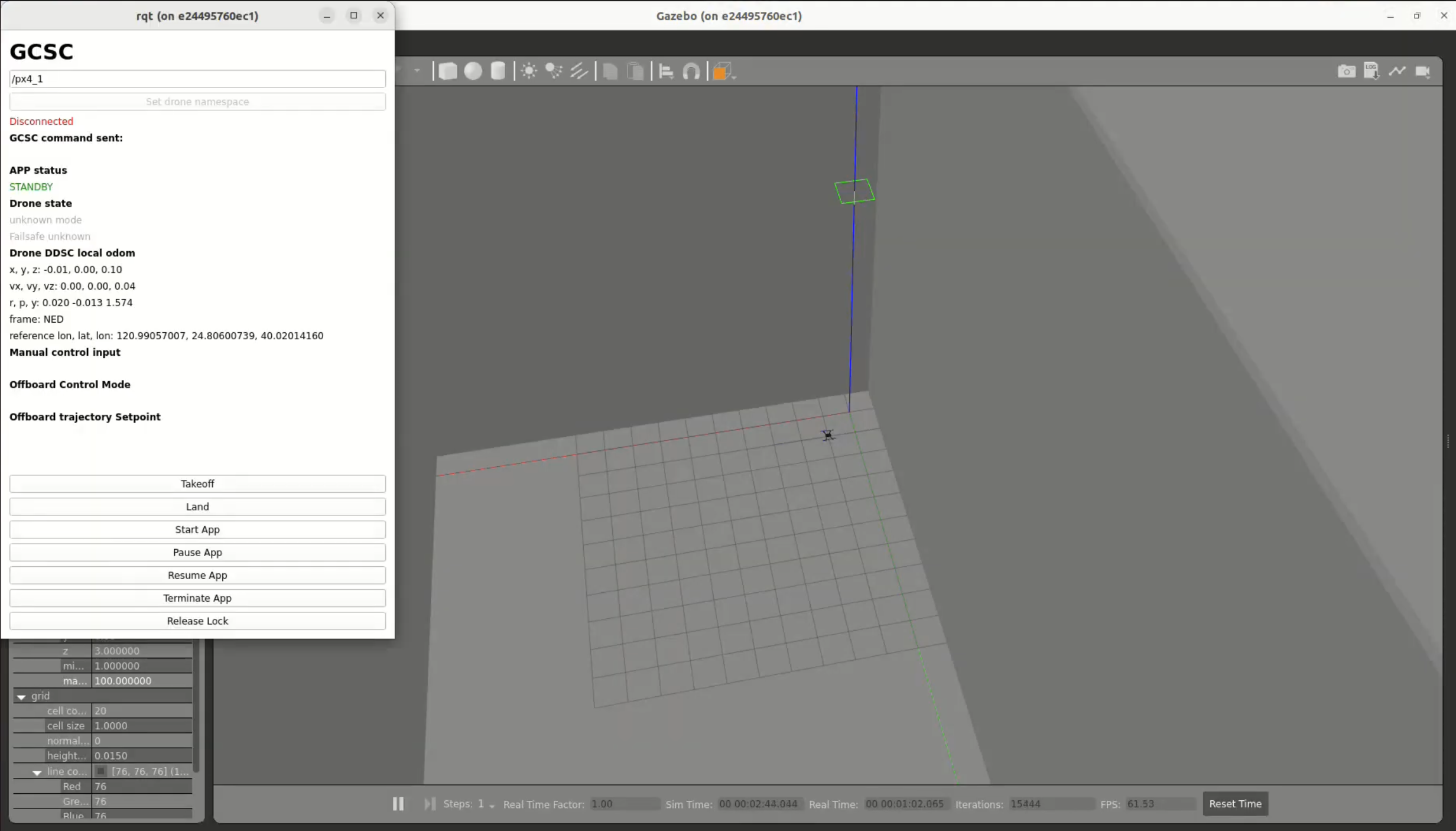Open the view angle cube dropdown
The image size is (1456, 831).
tap(734, 76)
